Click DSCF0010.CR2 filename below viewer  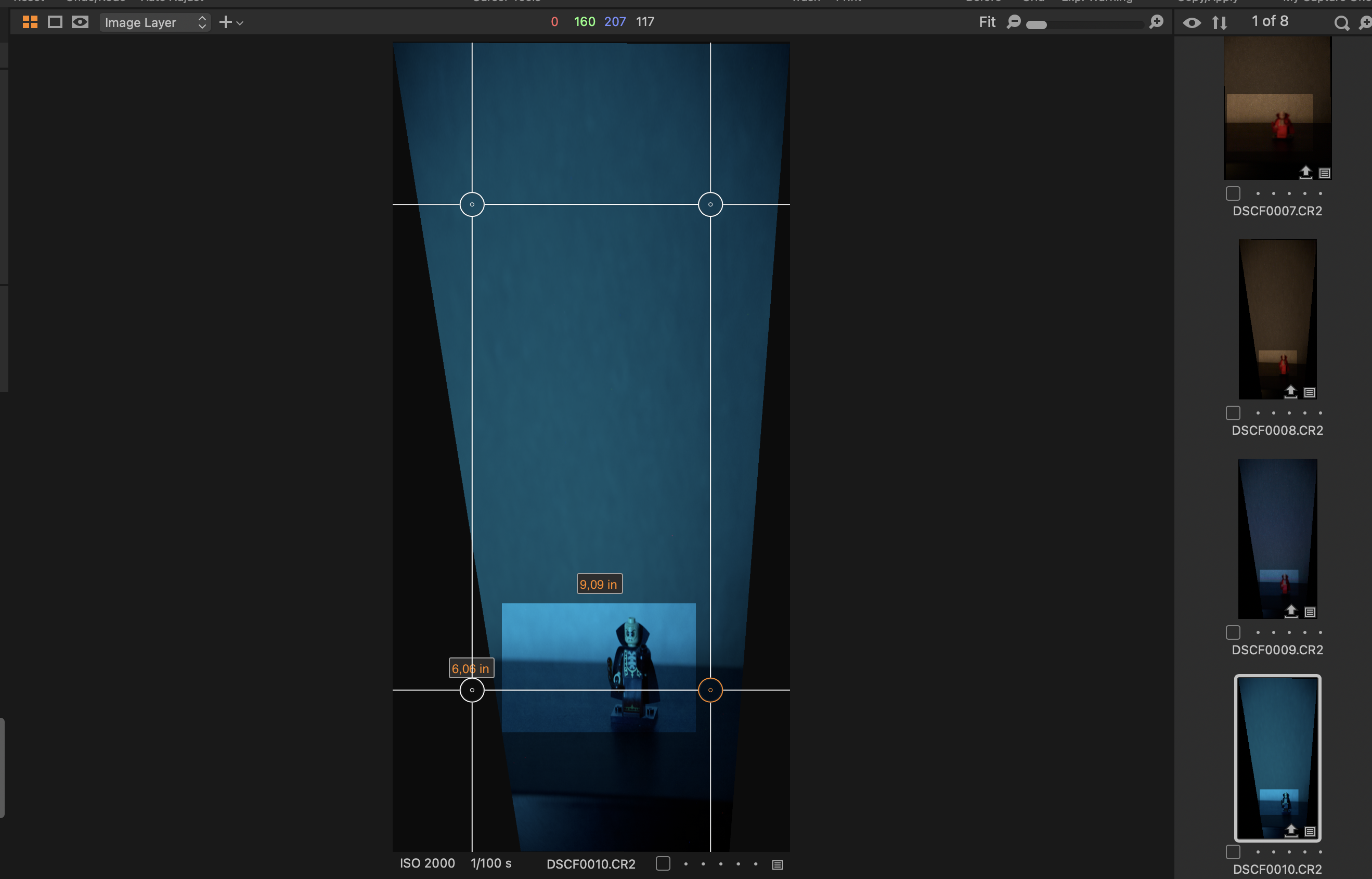[x=591, y=864]
